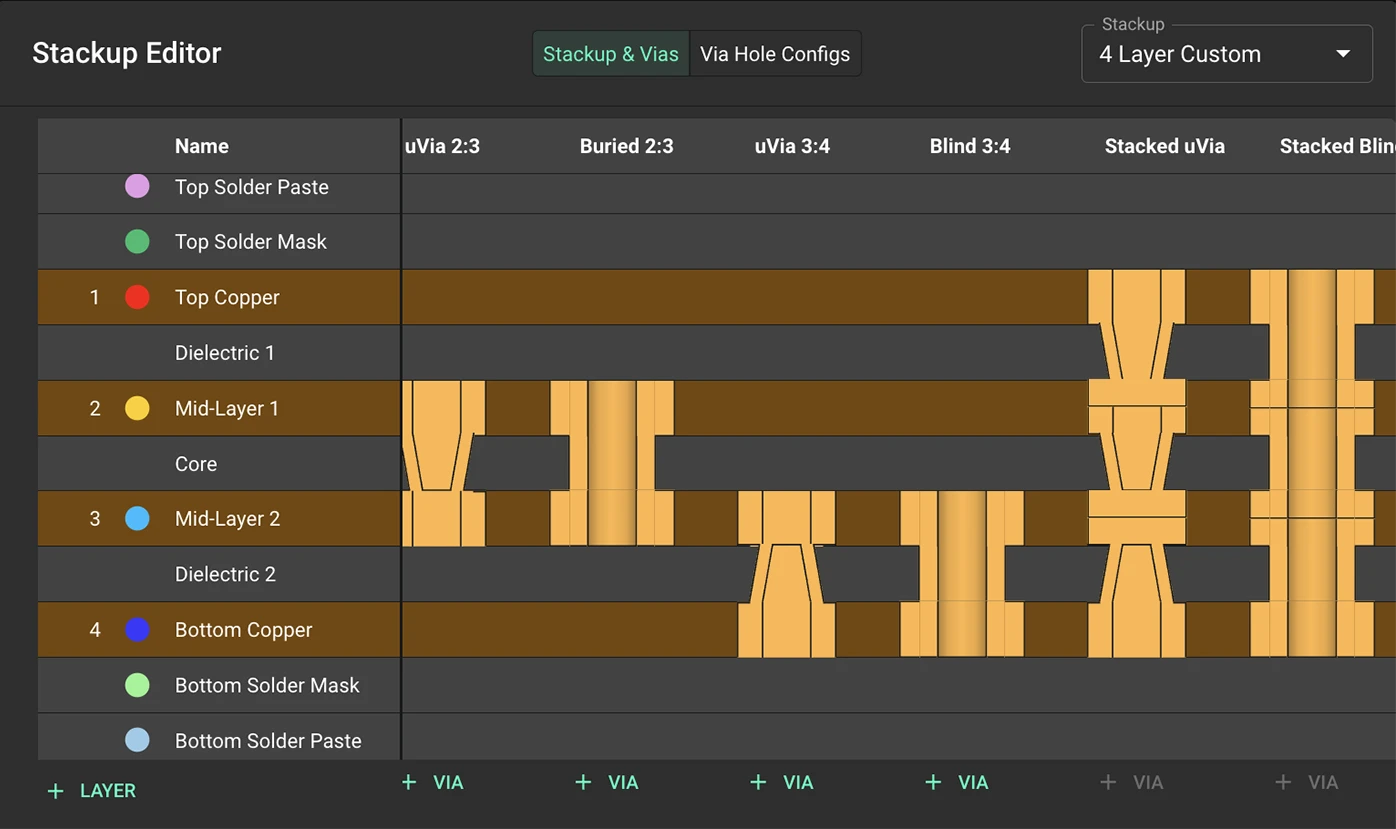Select the Stackup & Vias tab

(x=610, y=53)
